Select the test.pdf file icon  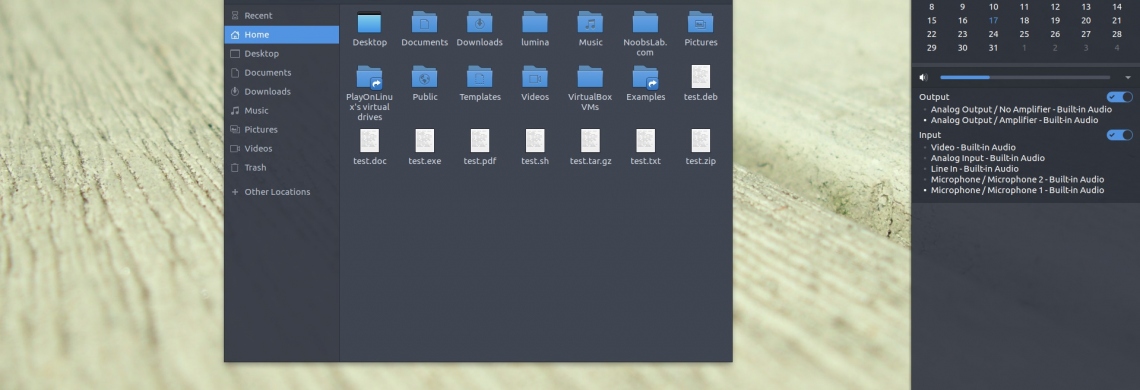480,140
